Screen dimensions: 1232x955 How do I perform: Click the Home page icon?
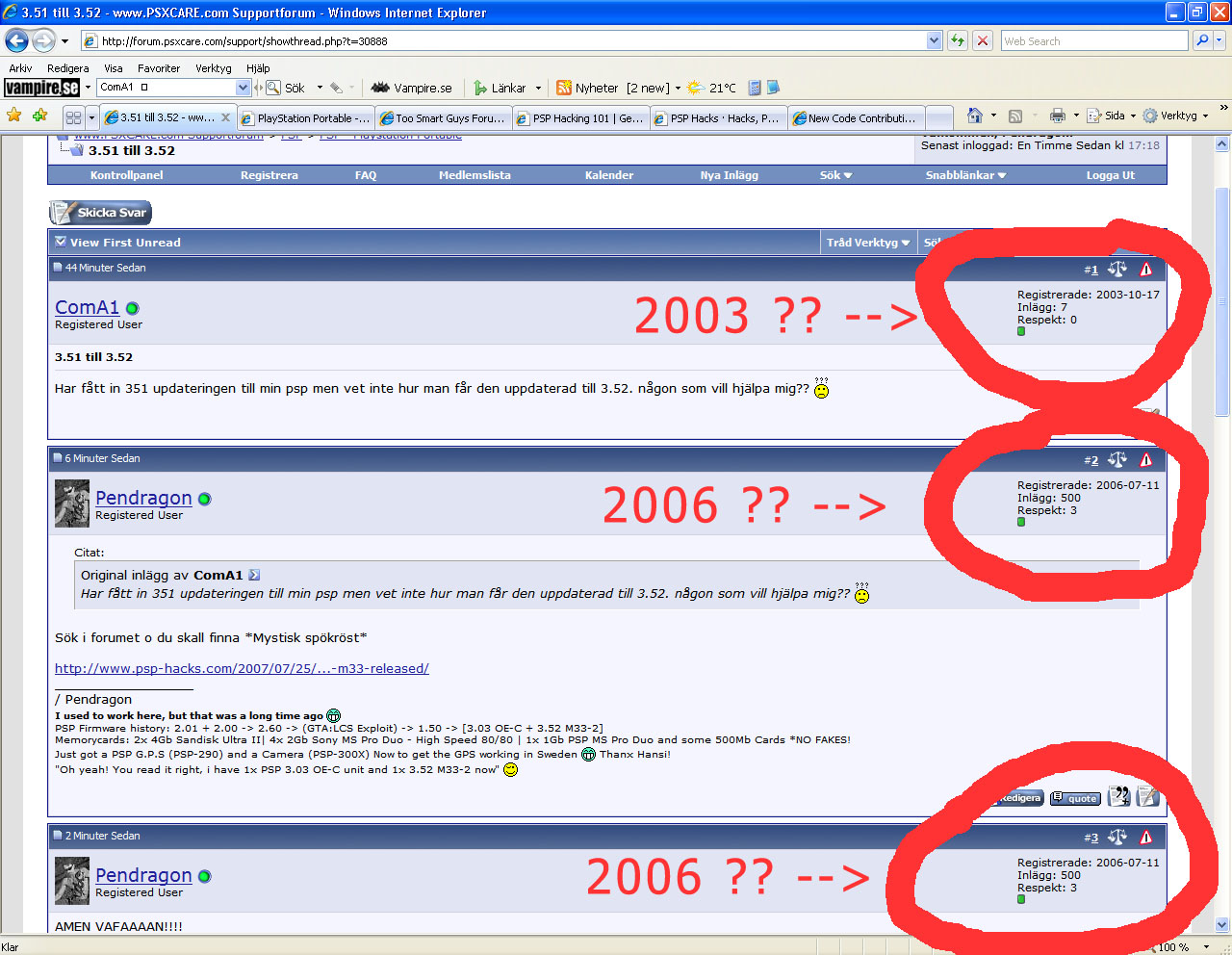[974, 116]
